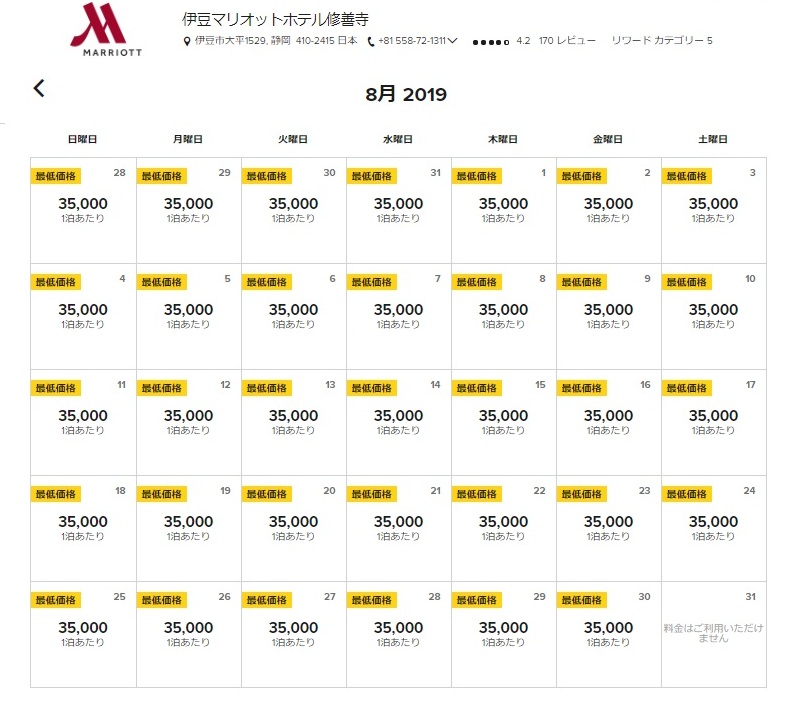
Task: Go back to the previous month arrow
Action: [x=39, y=88]
